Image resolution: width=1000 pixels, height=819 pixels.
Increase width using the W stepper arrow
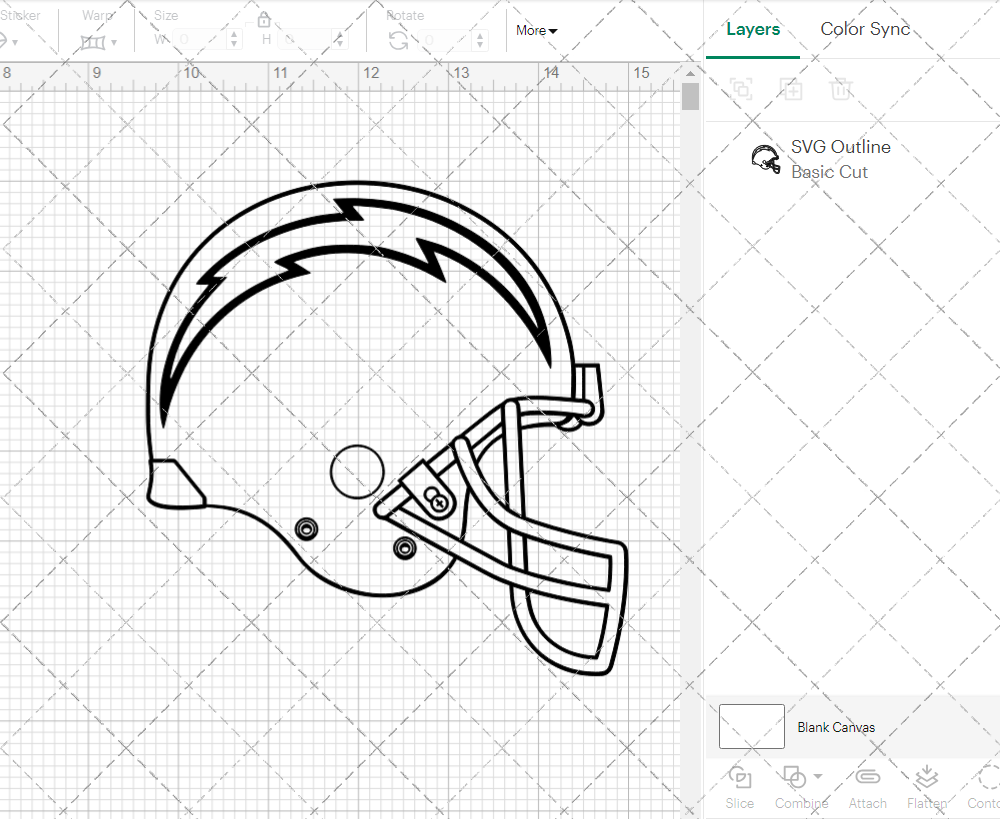(235, 36)
